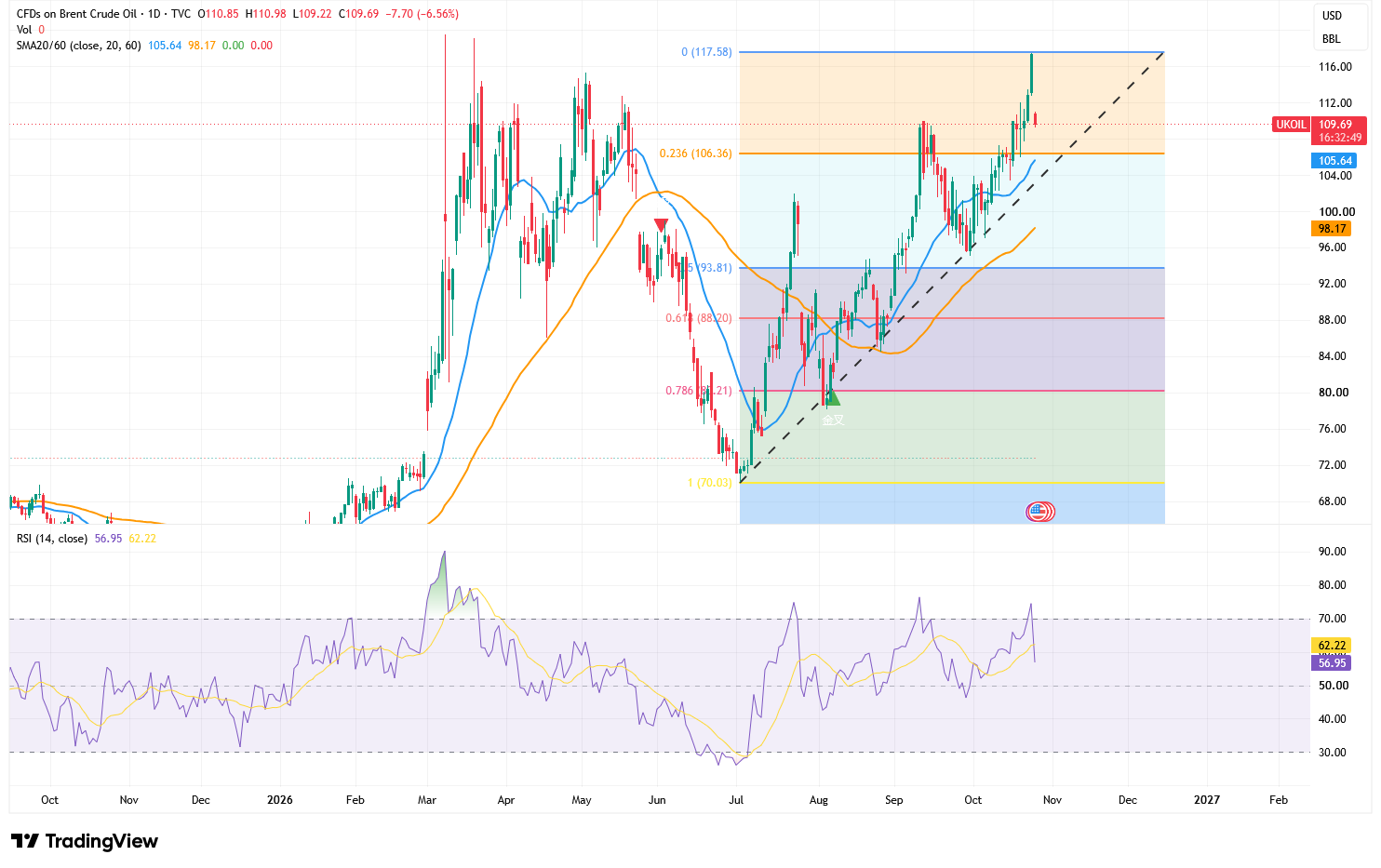
Task: Select the SMA20/60 (close, 20, 60) legend
Action: (x=79, y=46)
